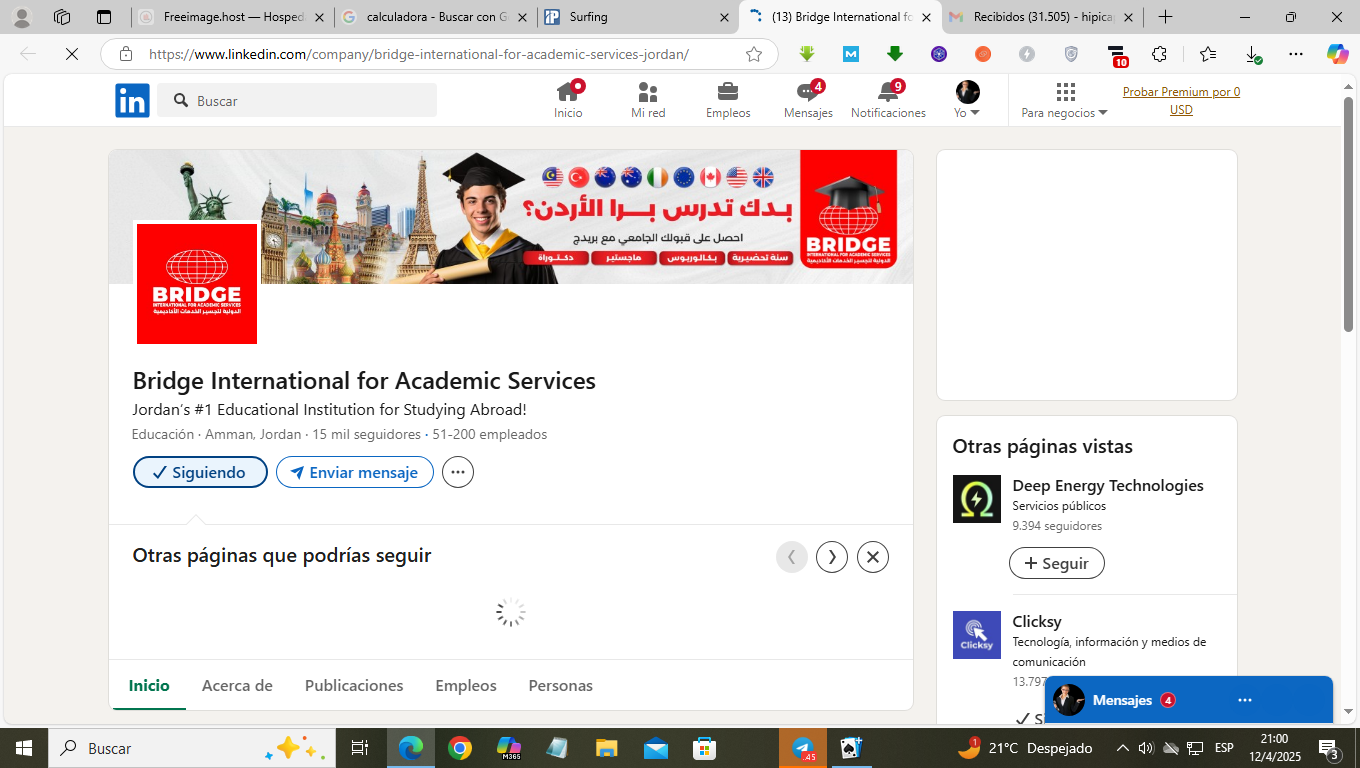
Task: Open Mi red network icon
Action: [648, 100]
